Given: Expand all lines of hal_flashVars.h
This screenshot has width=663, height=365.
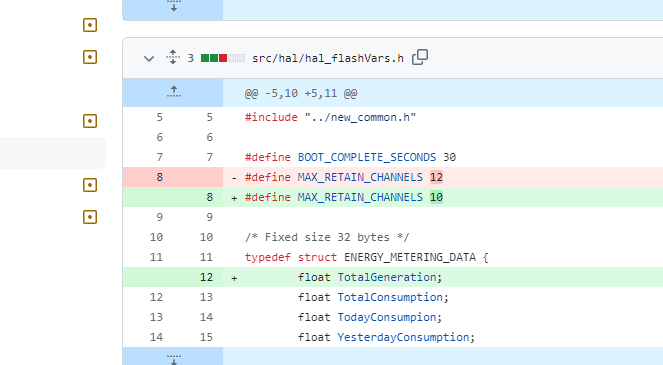Looking at the screenshot, I should (173, 57).
